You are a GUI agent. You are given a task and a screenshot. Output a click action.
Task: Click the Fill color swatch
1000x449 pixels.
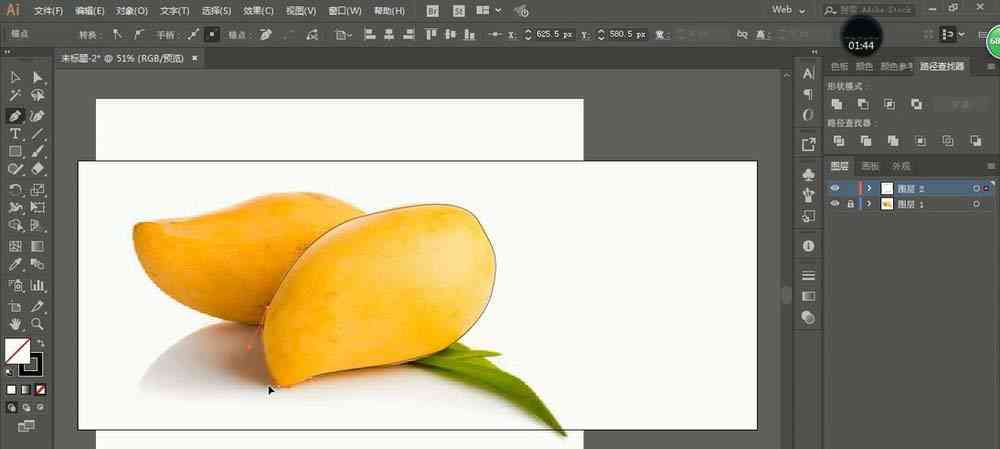pyautogui.click(x=17, y=351)
